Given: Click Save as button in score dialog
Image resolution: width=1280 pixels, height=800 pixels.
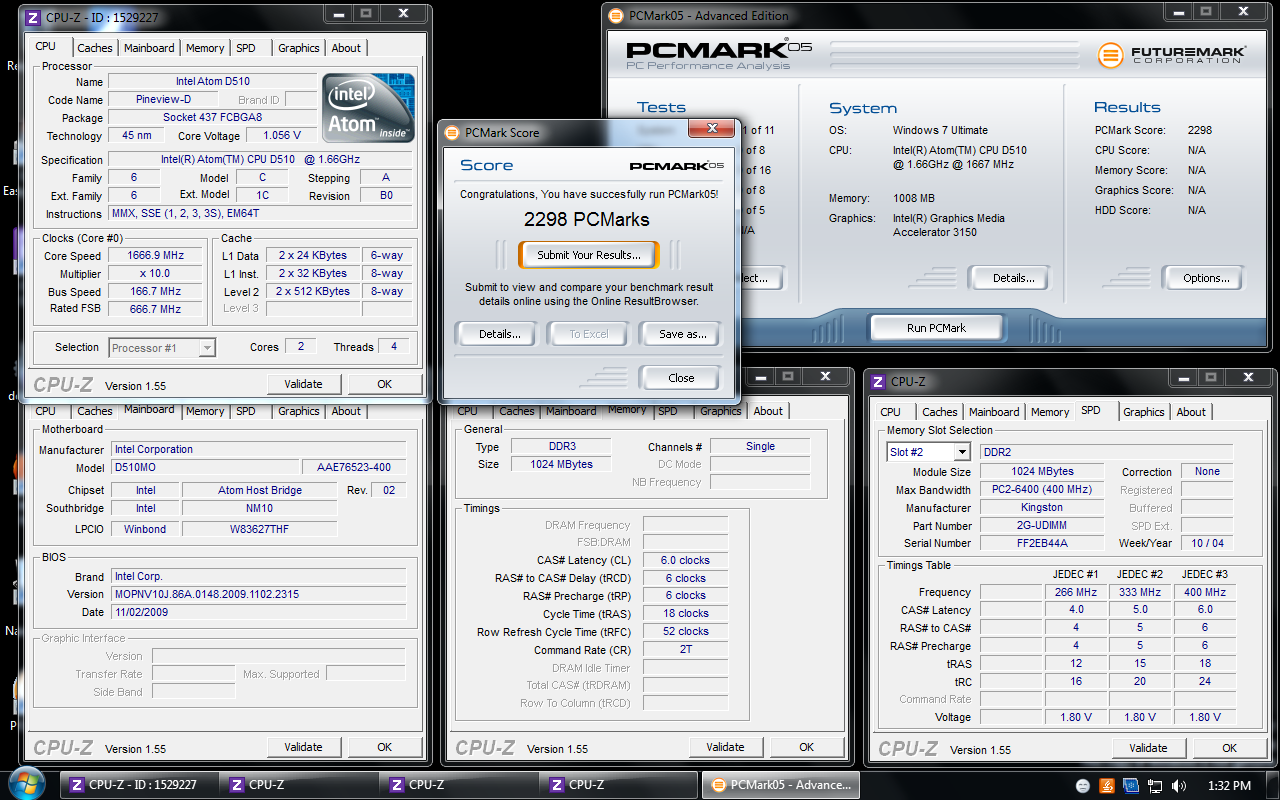Looking at the screenshot, I should 681,334.
